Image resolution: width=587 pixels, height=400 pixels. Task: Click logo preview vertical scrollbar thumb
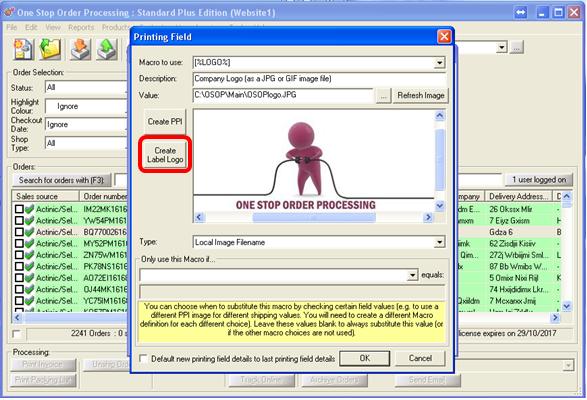440,160
